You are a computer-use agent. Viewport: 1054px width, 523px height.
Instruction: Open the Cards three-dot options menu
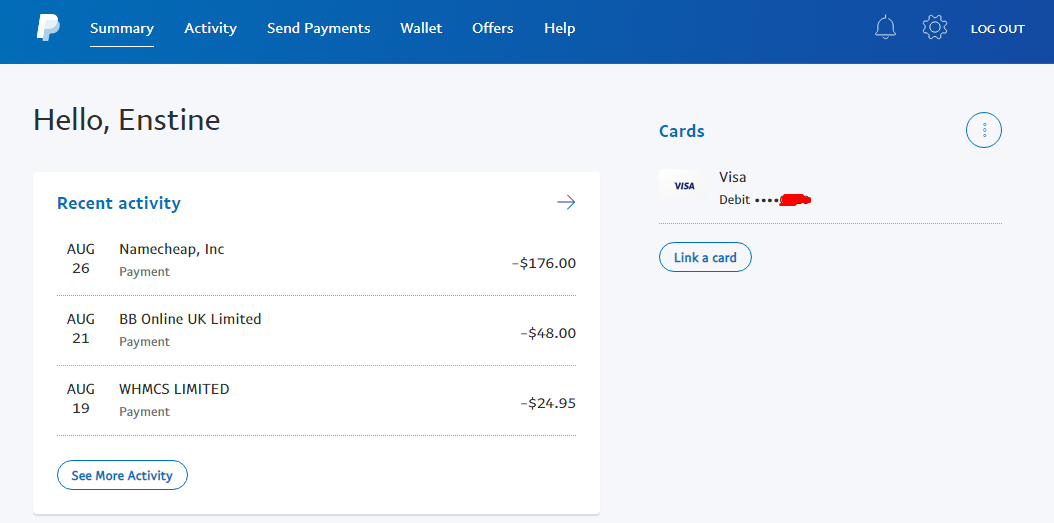click(x=984, y=130)
